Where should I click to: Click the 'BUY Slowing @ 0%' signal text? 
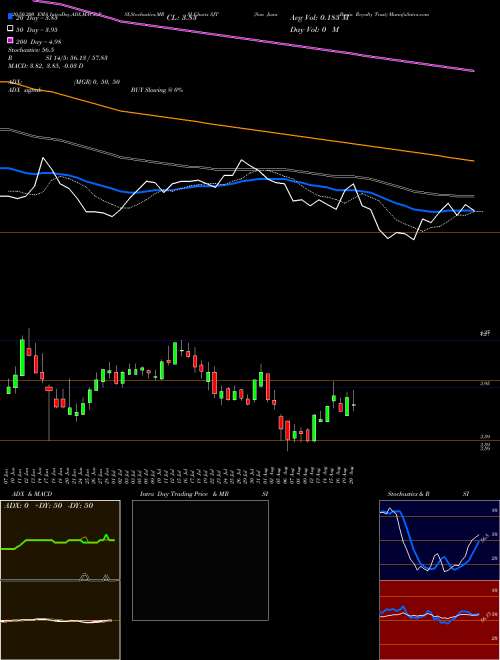pos(157,90)
